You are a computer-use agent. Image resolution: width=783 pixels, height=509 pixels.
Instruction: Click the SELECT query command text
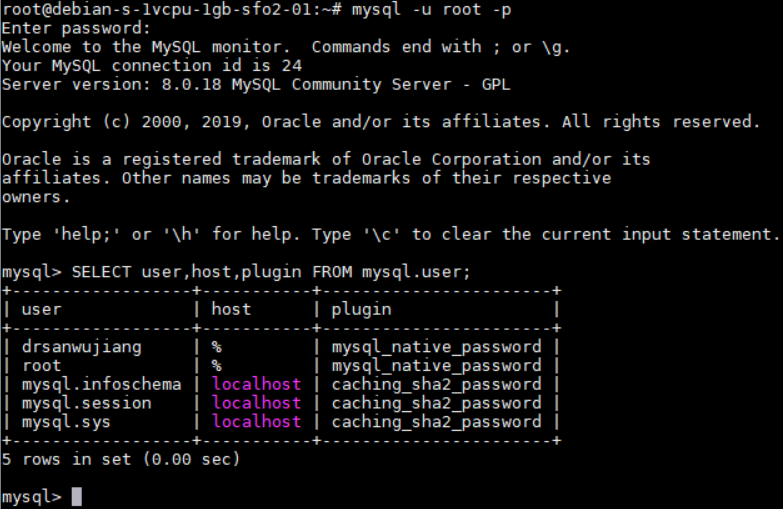point(271,272)
